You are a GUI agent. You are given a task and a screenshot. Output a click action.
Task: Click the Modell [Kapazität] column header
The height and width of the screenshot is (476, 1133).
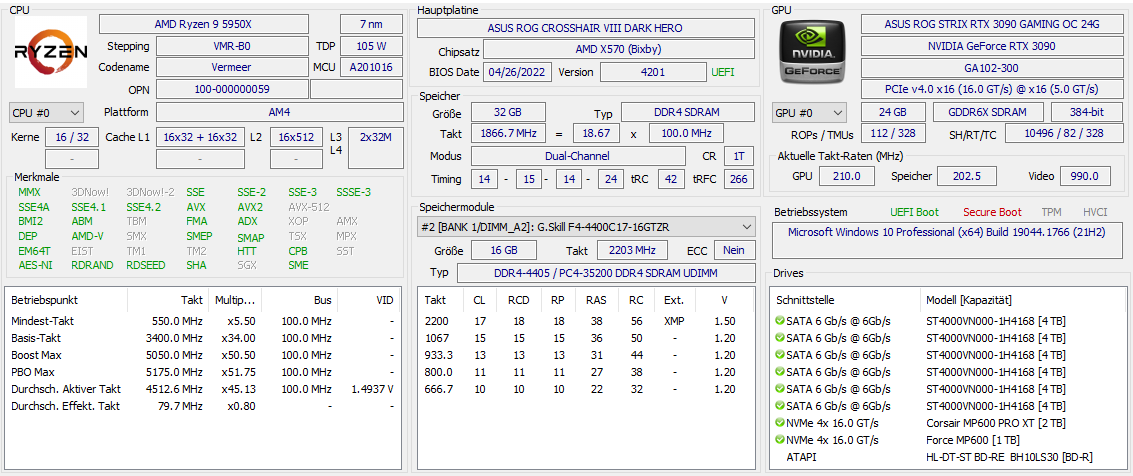pos(969,300)
